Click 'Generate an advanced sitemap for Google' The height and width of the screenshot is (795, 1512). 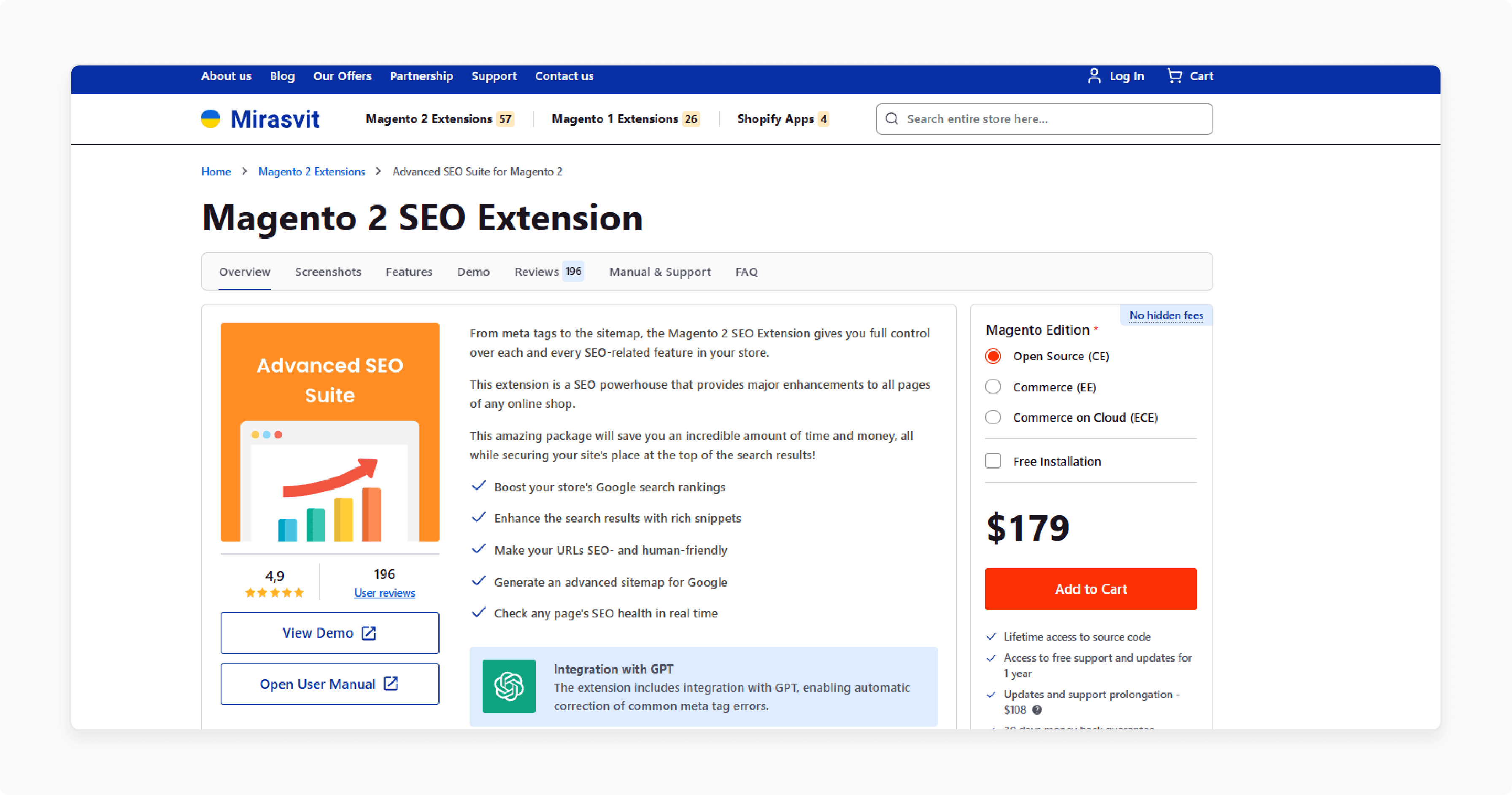pyautogui.click(x=610, y=582)
